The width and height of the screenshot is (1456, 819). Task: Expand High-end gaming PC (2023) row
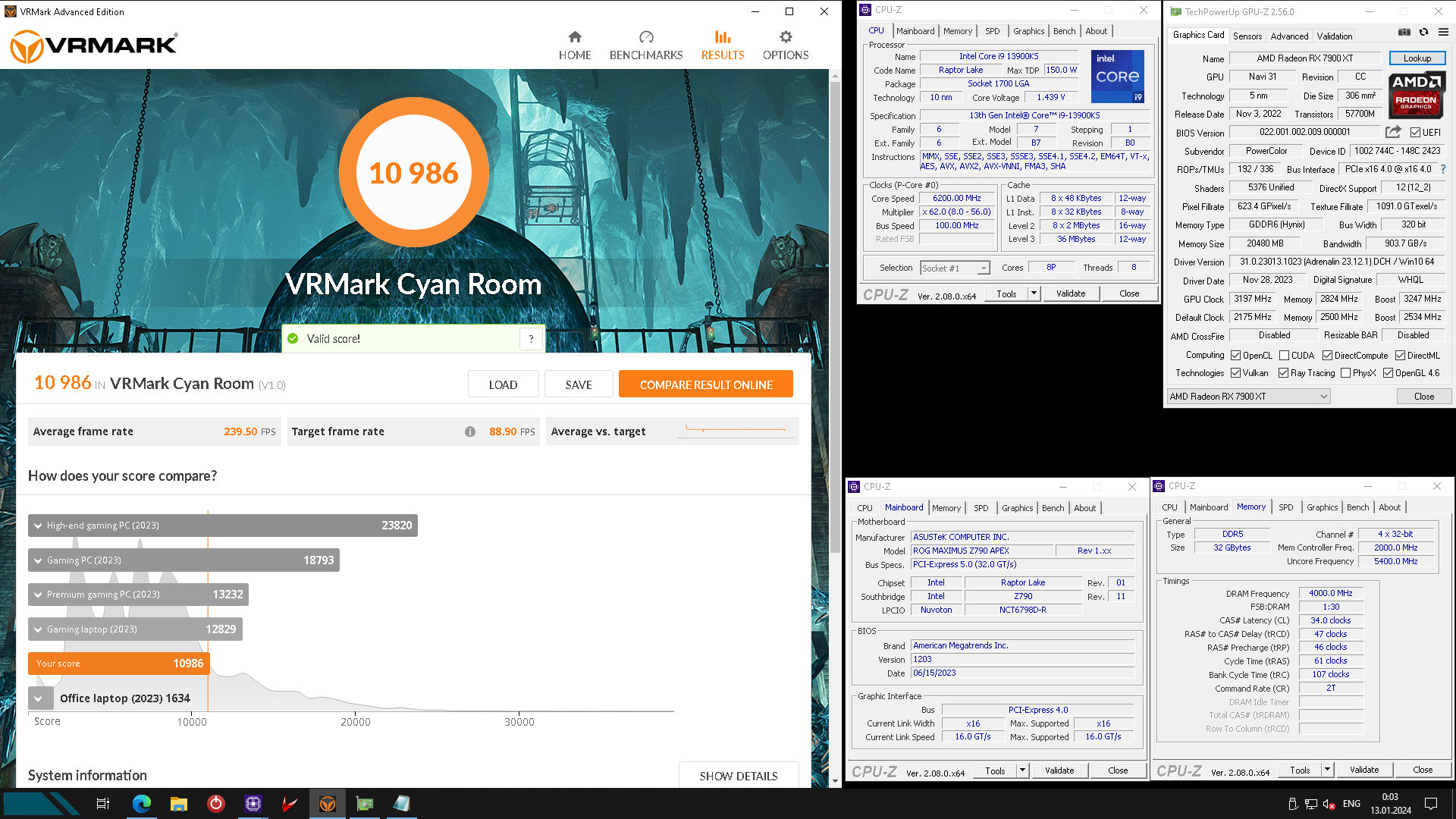coord(38,526)
